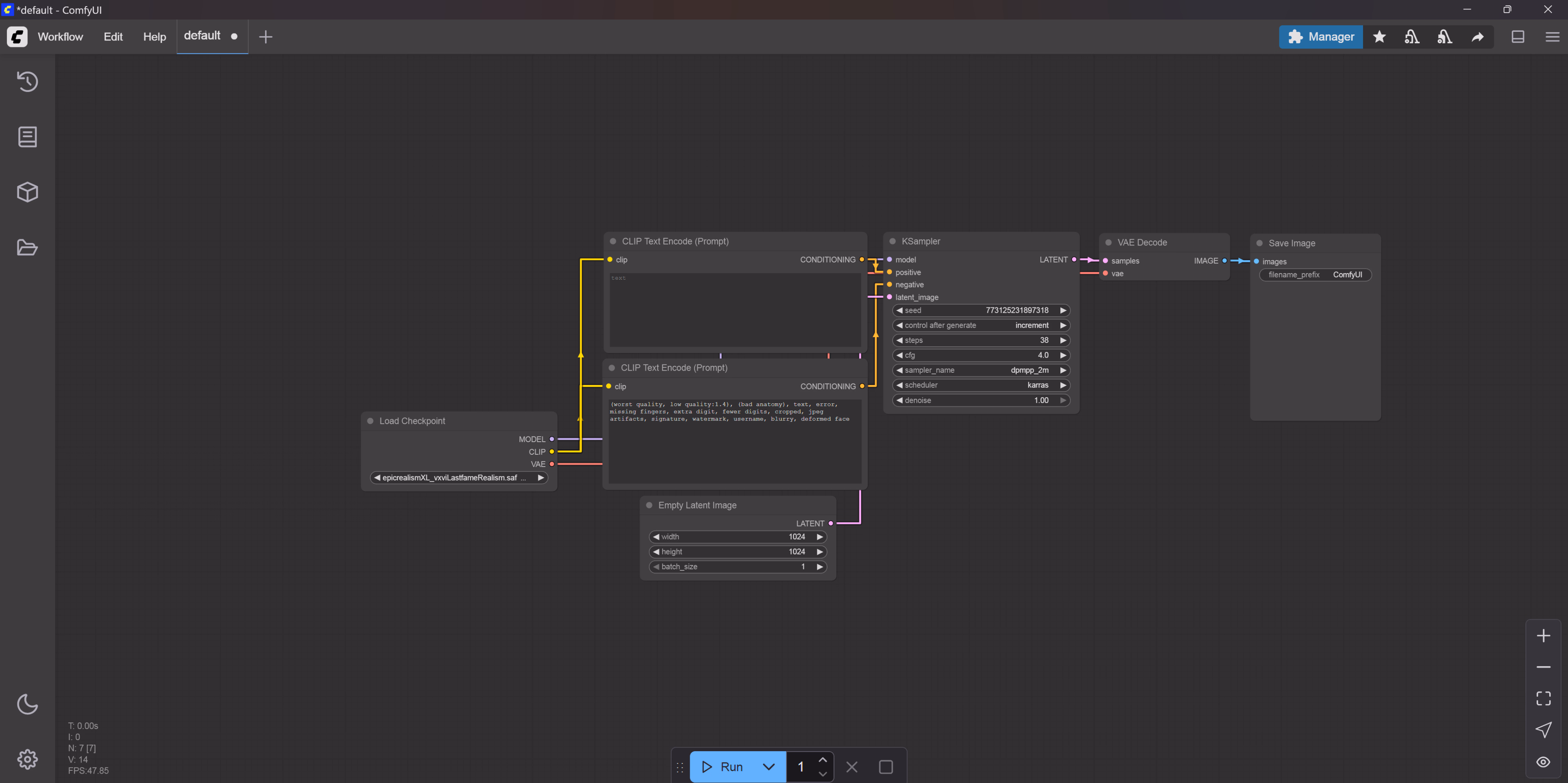This screenshot has width=1568, height=783.
Task: Open the queue history sidebar panel
Action: click(27, 82)
